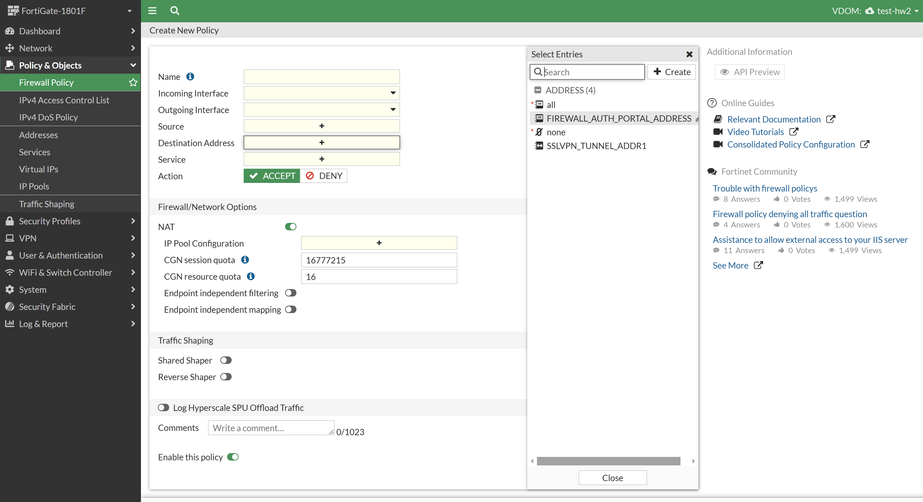Expand the Security Profiles menu
The height and width of the screenshot is (502, 923).
pos(133,221)
